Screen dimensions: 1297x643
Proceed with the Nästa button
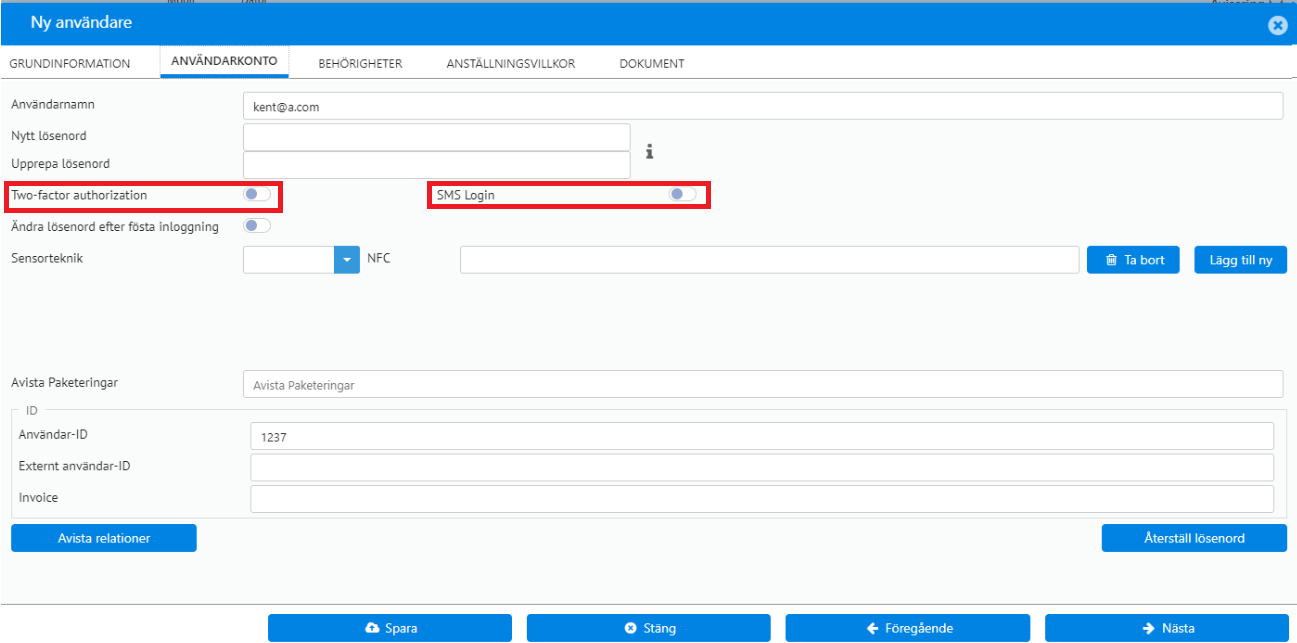pyautogui.click(x=1167, y=628)
